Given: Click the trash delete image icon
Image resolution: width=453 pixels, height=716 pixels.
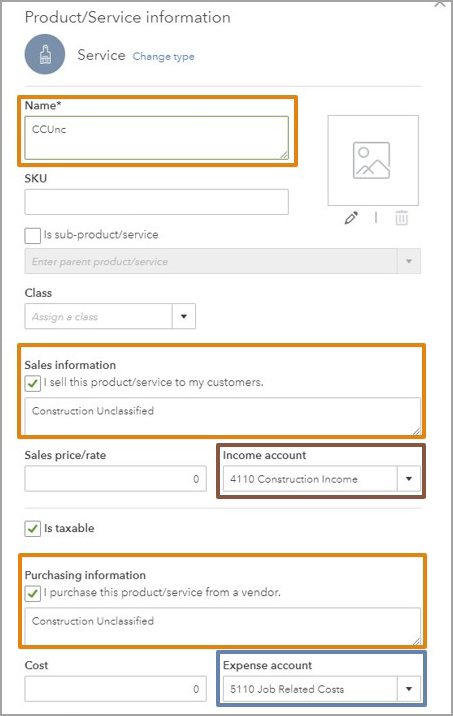Looking at the screenshot, I should (x=401, y=218).
